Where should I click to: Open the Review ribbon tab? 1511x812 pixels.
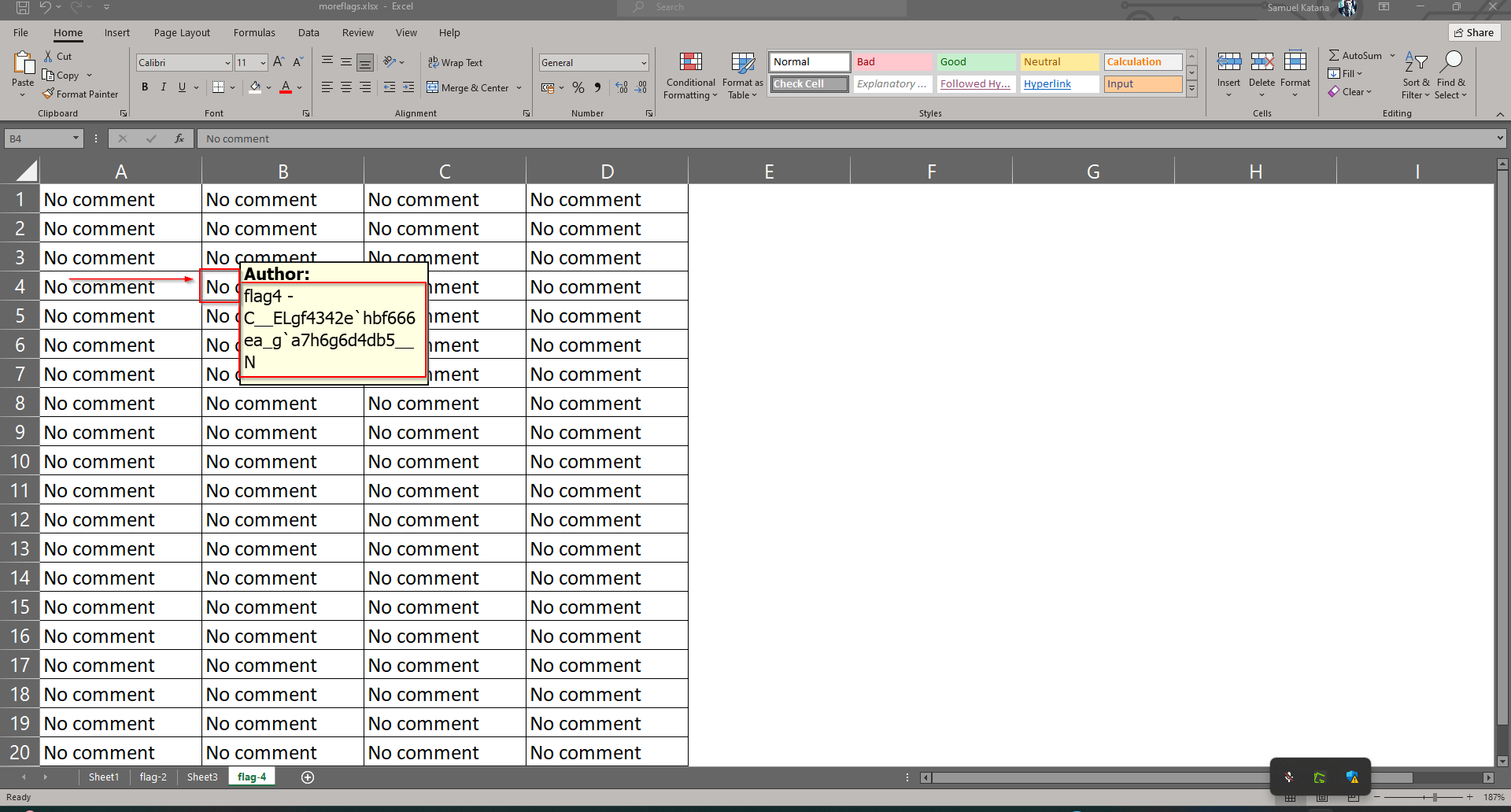pos(357,32)
